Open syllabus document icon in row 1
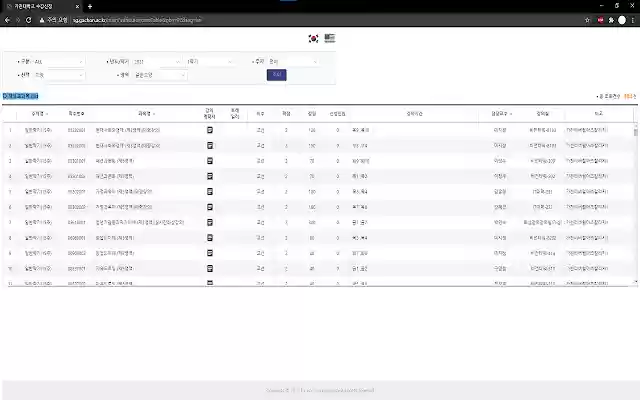The width and height of the screenshot is (640, 400). (x=209, y=130)
